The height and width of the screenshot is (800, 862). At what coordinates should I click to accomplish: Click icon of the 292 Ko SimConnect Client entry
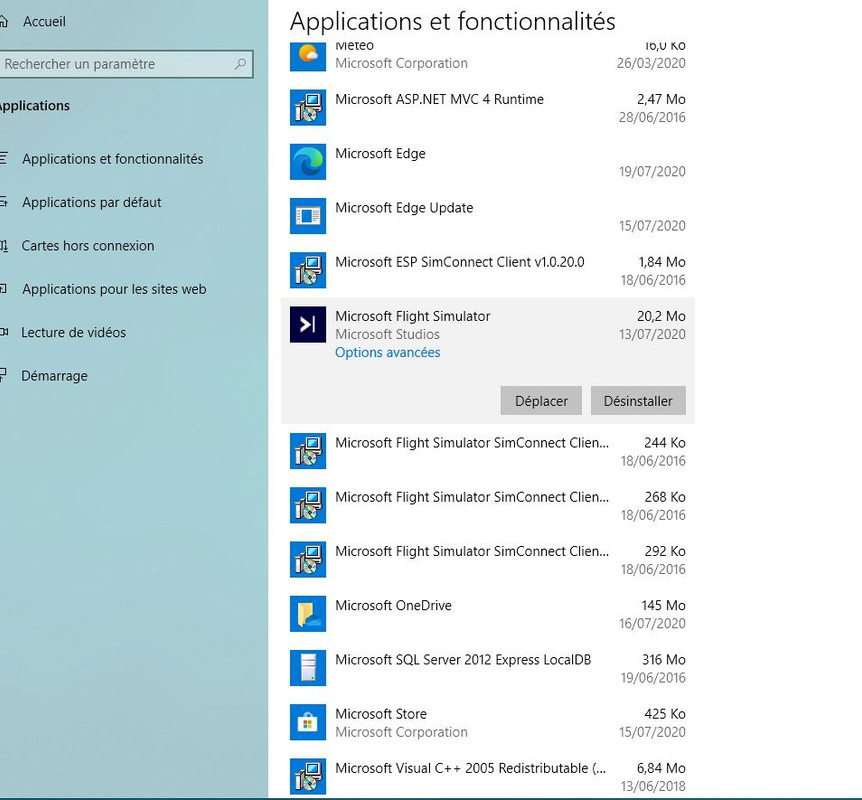coord(308,560)
